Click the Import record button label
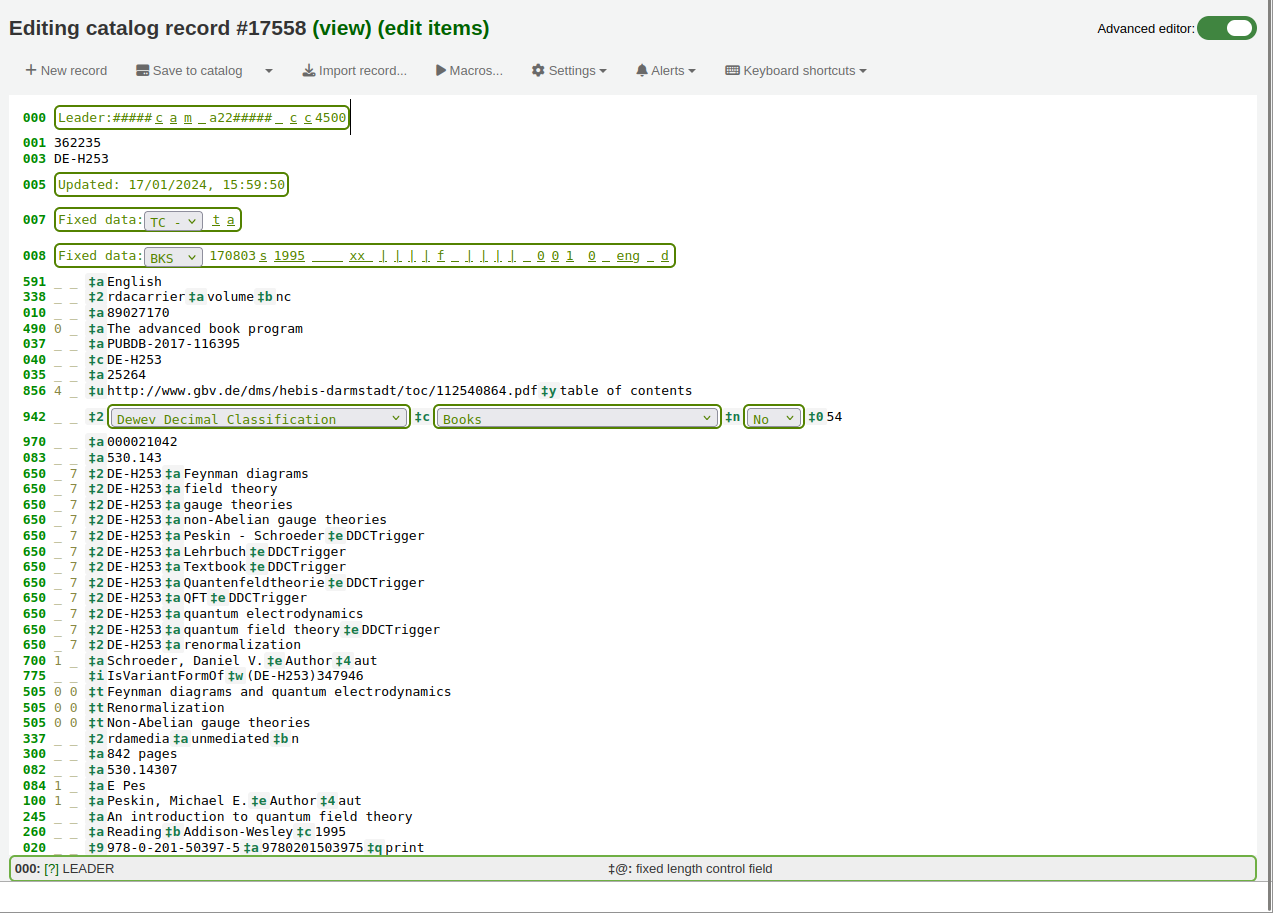Screen dimensions: 1273x913 pyautogui.click(x=363, y=70)
